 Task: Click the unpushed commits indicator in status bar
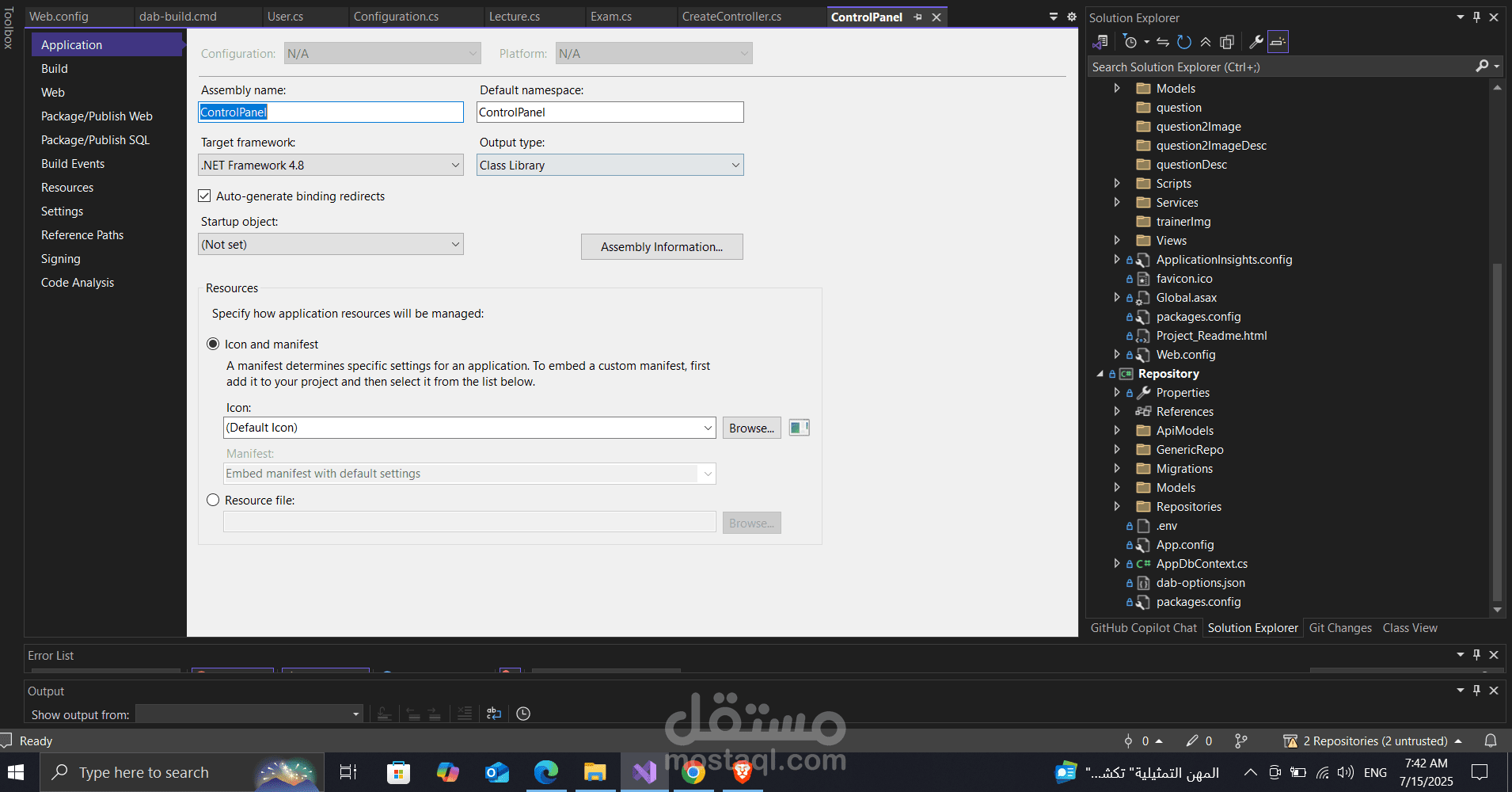click(1143, 741)
